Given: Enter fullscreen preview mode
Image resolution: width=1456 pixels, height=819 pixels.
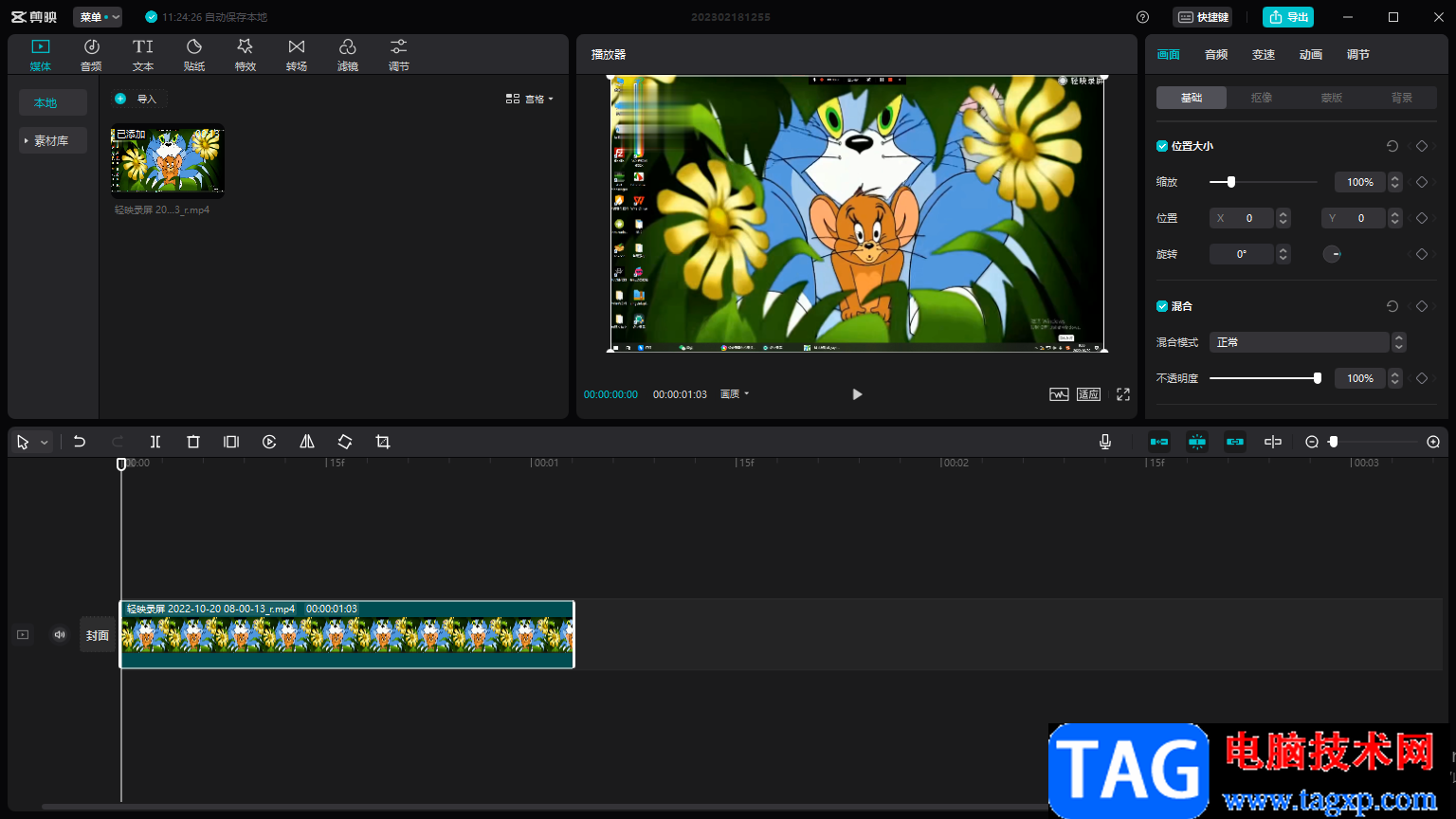Looking at the screenshot, I should (x=1123, y=394).
